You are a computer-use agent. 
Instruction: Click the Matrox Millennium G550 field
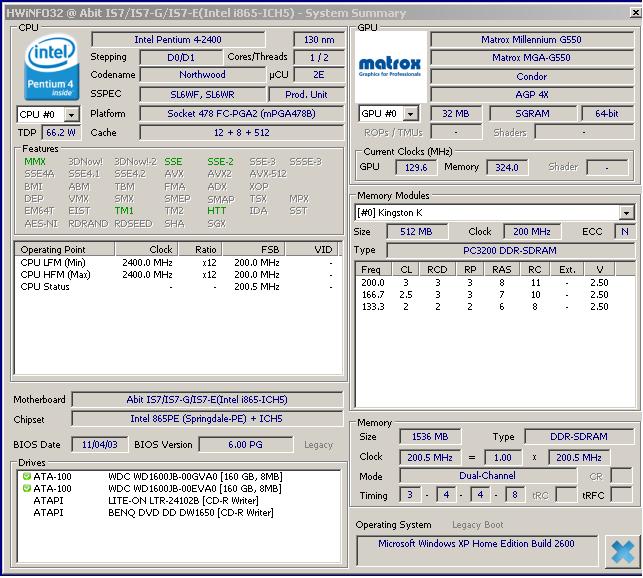pyautogui.click(x=532, y=40)
